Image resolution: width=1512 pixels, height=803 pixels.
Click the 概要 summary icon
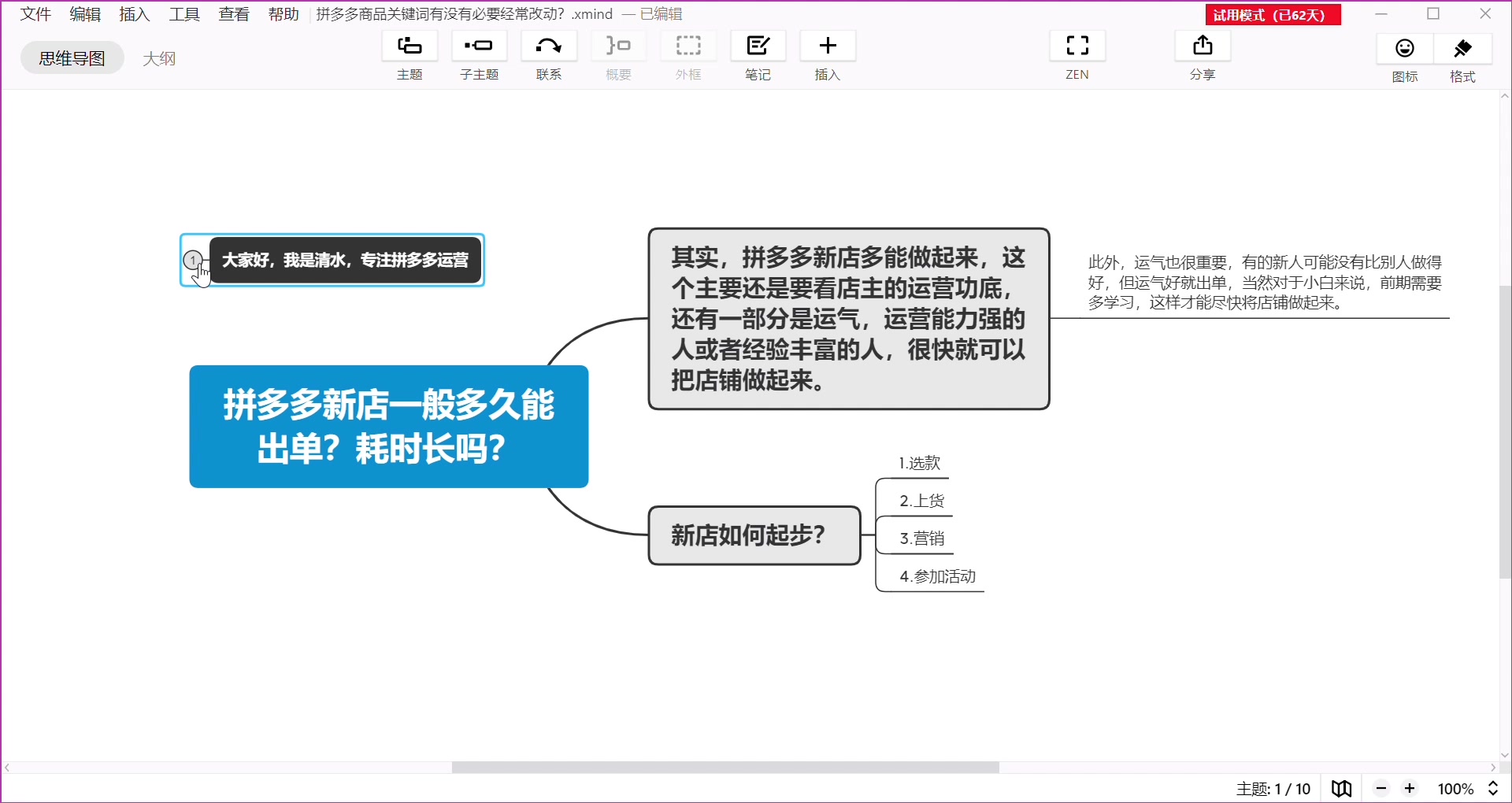(x=618, y=46)
